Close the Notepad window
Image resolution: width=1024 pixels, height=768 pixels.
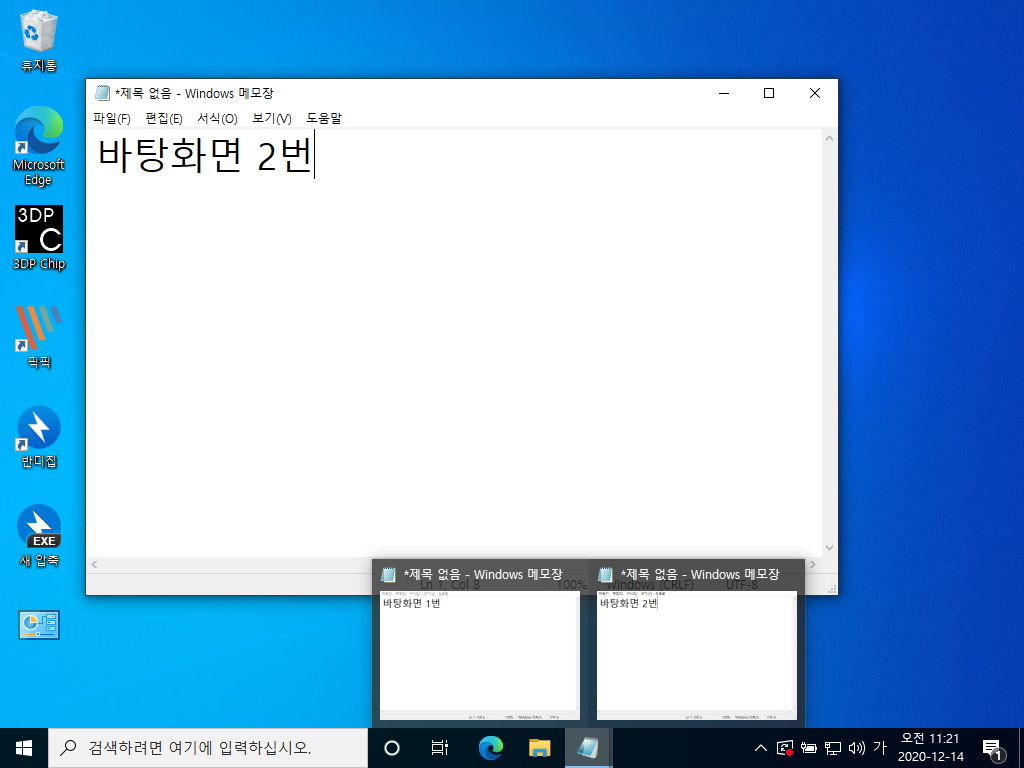pos(814,93)
